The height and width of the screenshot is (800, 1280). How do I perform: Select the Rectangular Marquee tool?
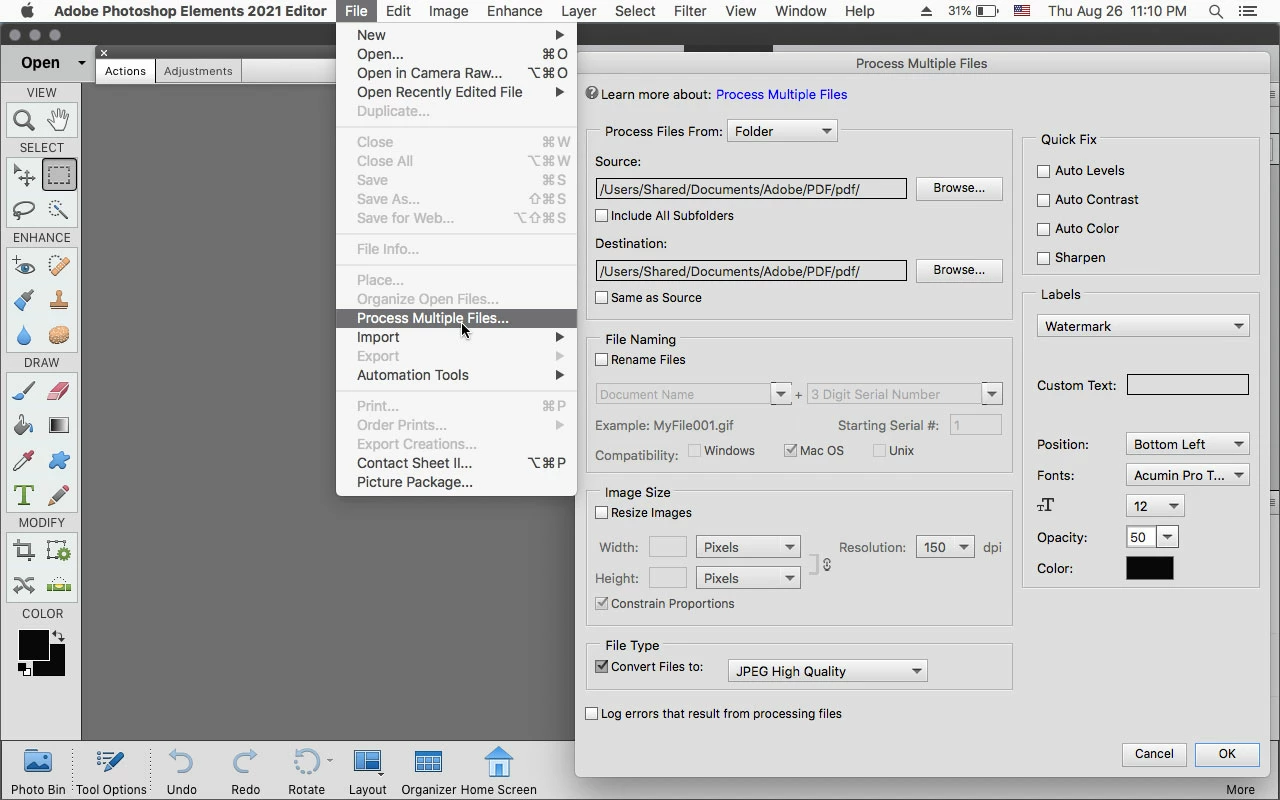(59, 175)
